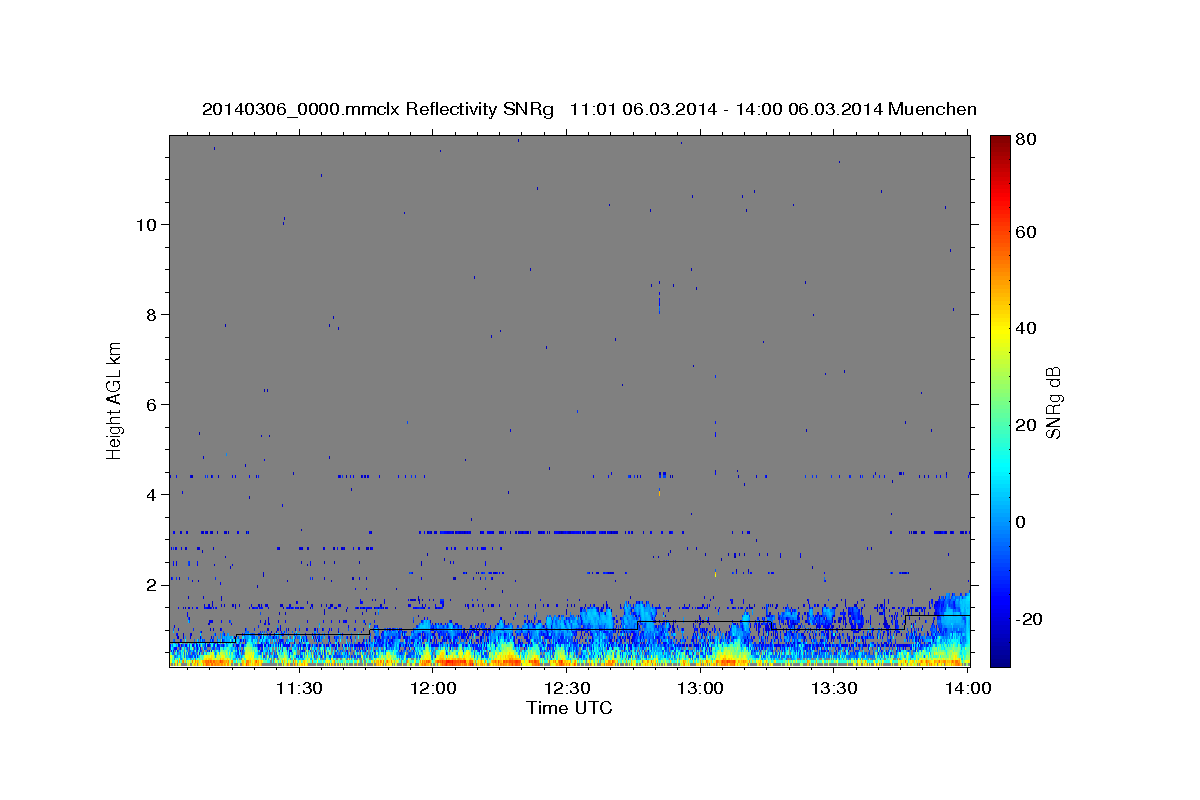
Task: Click the colorbar value 0
Action: tap(1022, 522)
